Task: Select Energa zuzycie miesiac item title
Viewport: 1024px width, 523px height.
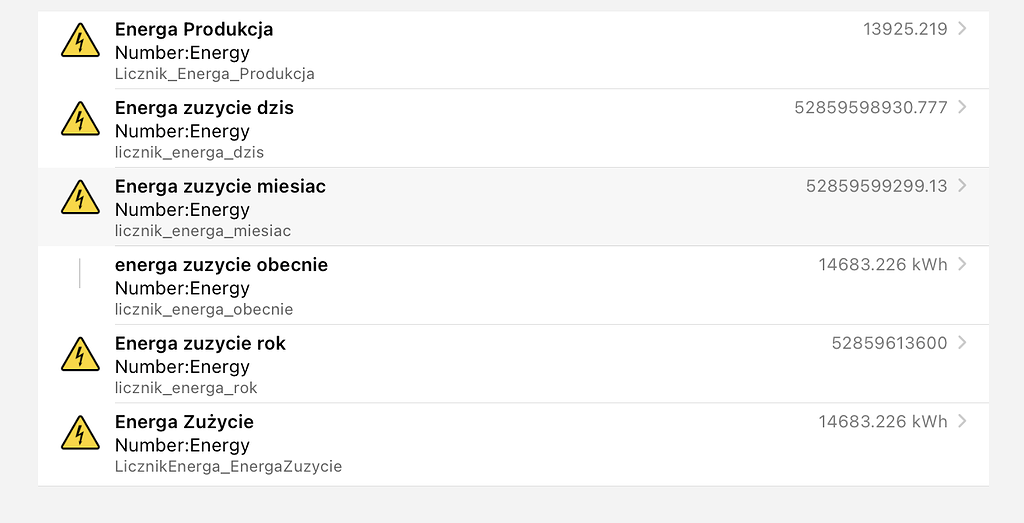Action: pos(220,186)
